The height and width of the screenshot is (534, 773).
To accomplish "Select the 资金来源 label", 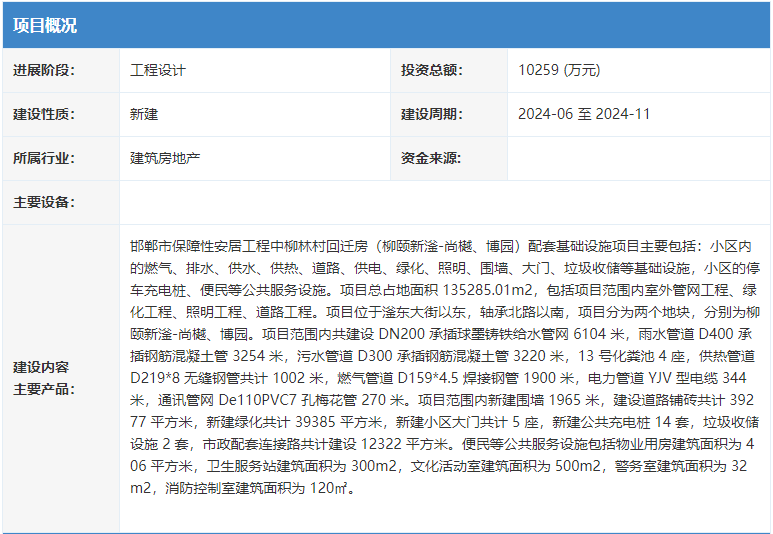I will pos(431,158).
